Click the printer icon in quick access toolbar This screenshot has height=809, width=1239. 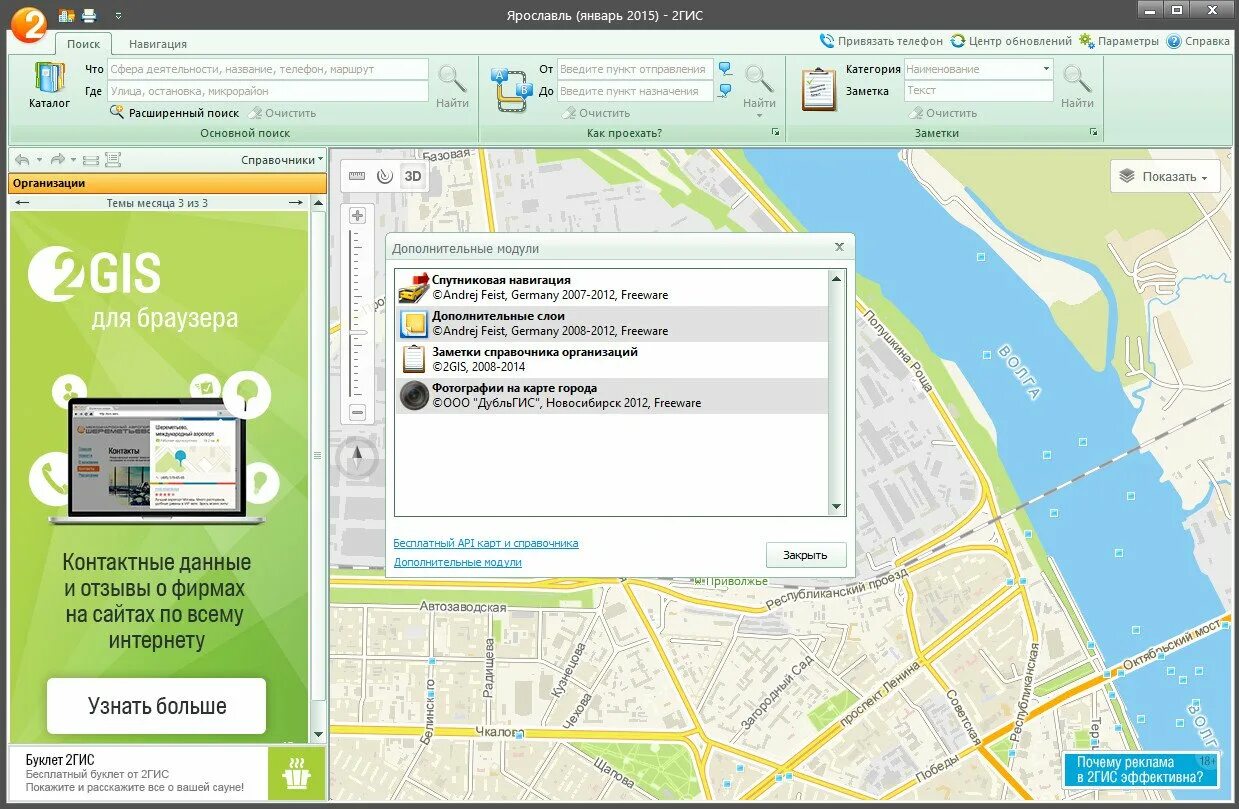89,15
